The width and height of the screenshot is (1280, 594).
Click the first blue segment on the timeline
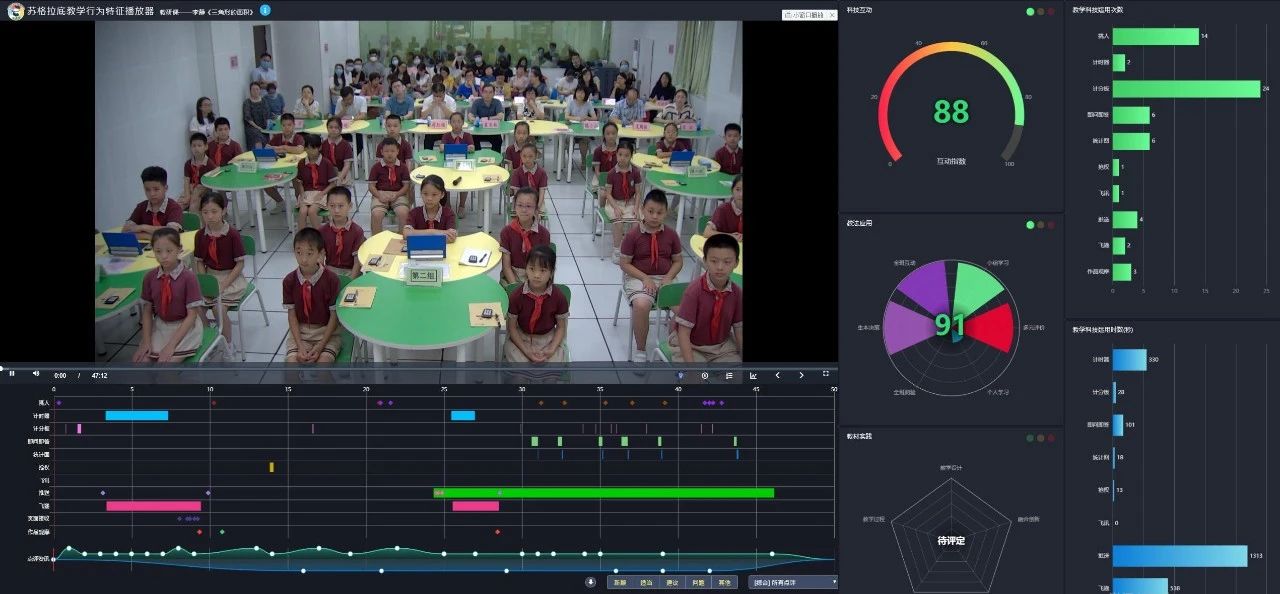pyautogui.click(x=137, y=415)
